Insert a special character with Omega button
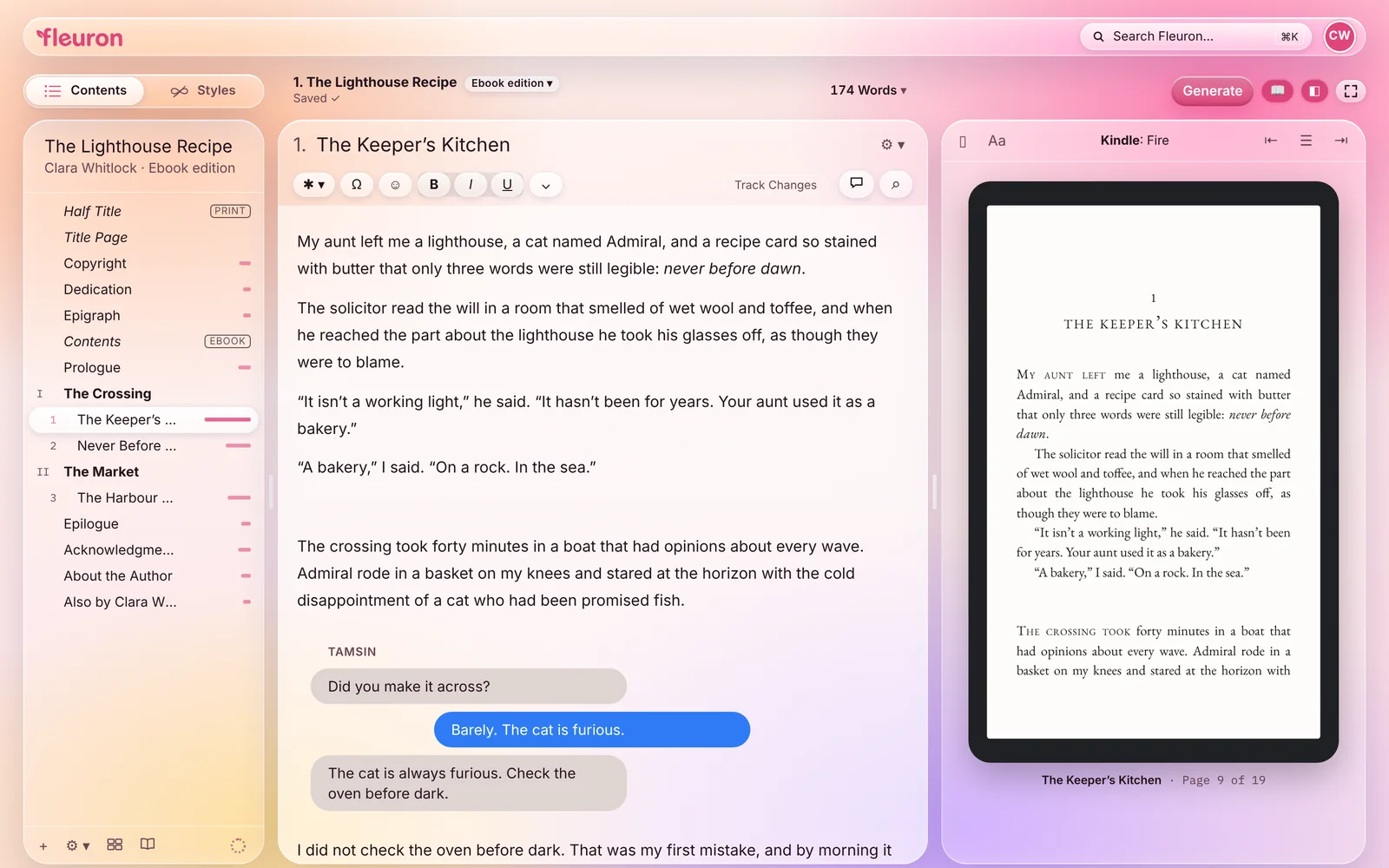 357,185
